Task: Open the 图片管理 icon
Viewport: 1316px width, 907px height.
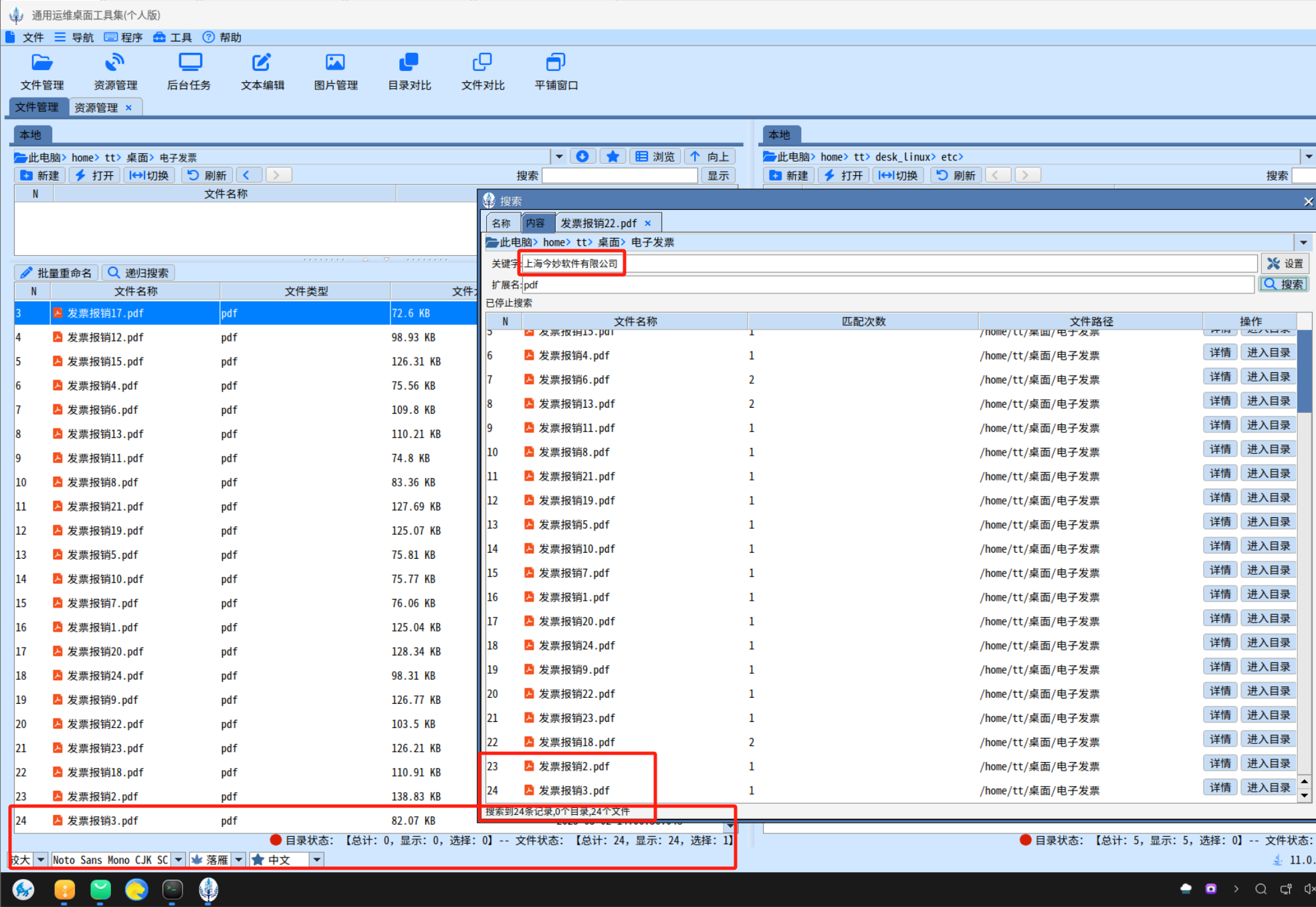Action: point(335,63)
